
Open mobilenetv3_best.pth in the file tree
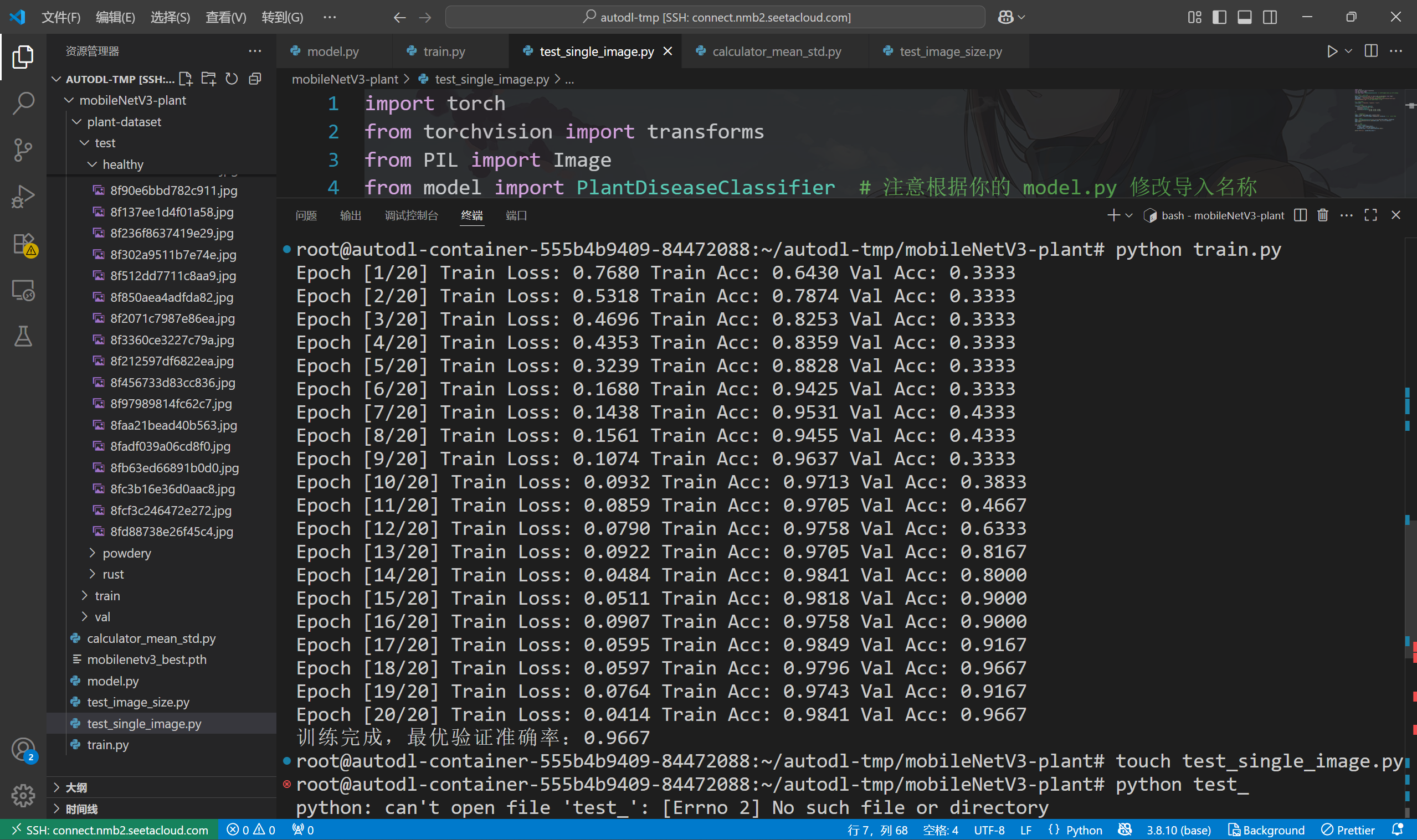pos(147,659)
